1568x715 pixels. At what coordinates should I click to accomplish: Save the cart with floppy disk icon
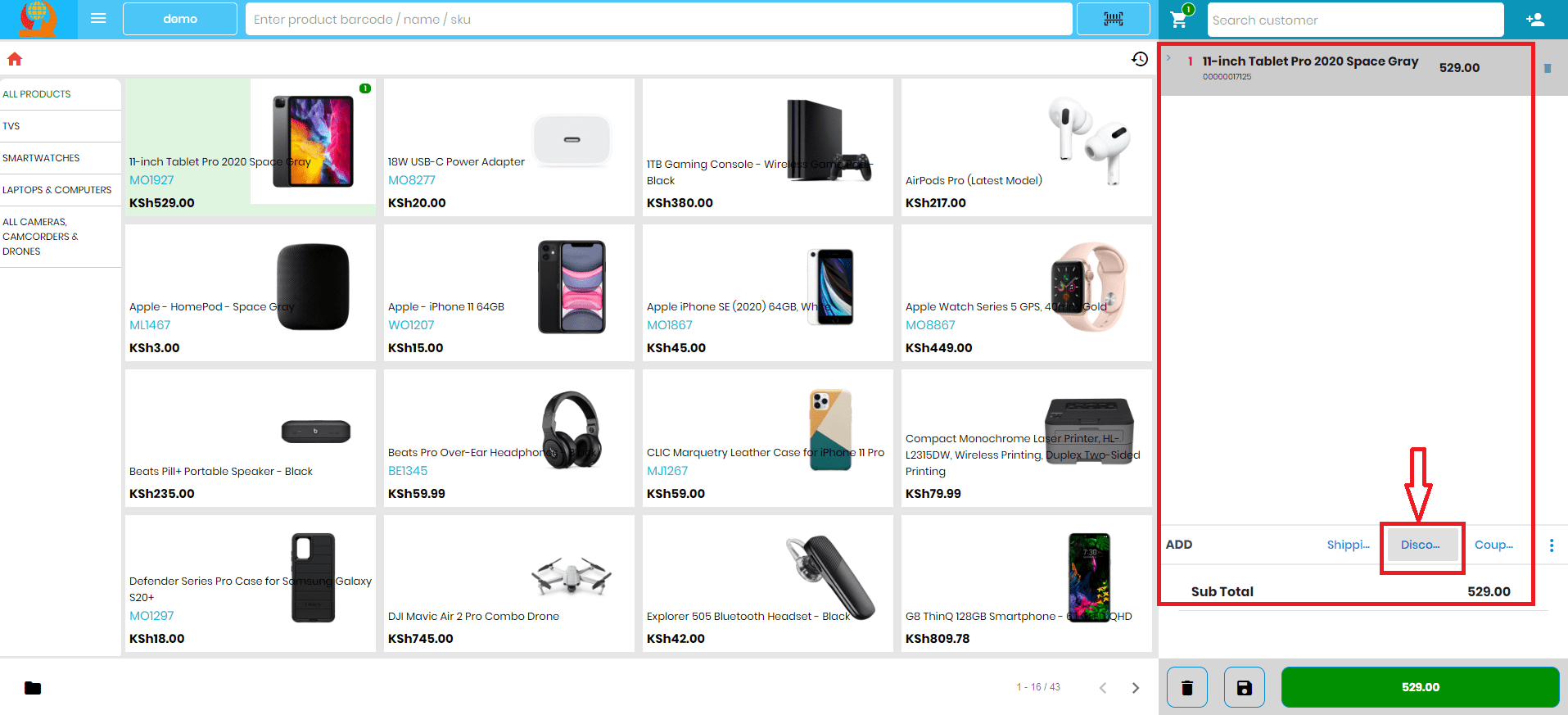(1245, 687)
